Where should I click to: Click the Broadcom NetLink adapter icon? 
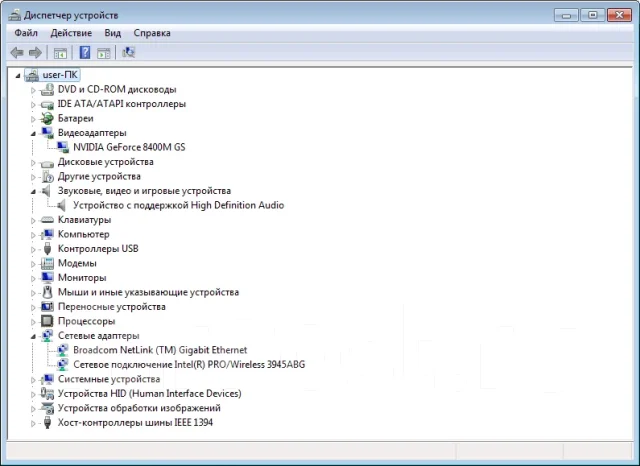point(62,350)
